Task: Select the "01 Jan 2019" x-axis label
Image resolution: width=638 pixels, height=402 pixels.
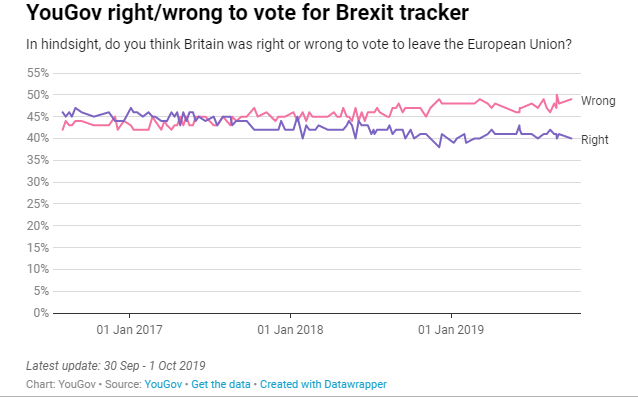Action: (450, 329)
